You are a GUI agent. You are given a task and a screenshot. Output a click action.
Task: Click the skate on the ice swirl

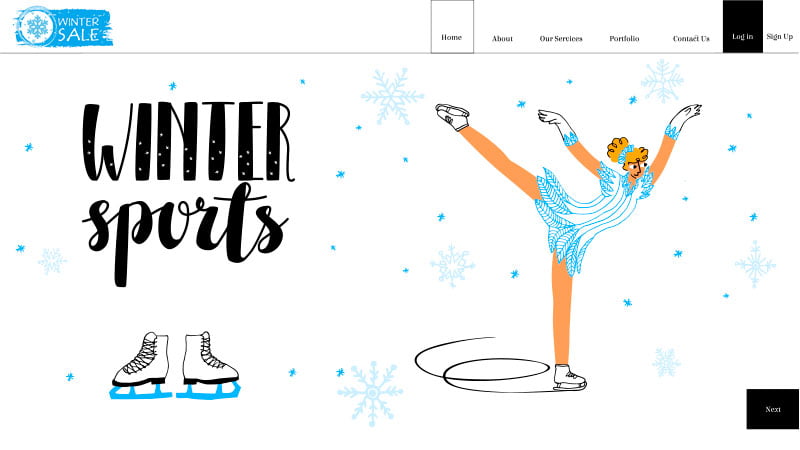(x=570, y=378)
